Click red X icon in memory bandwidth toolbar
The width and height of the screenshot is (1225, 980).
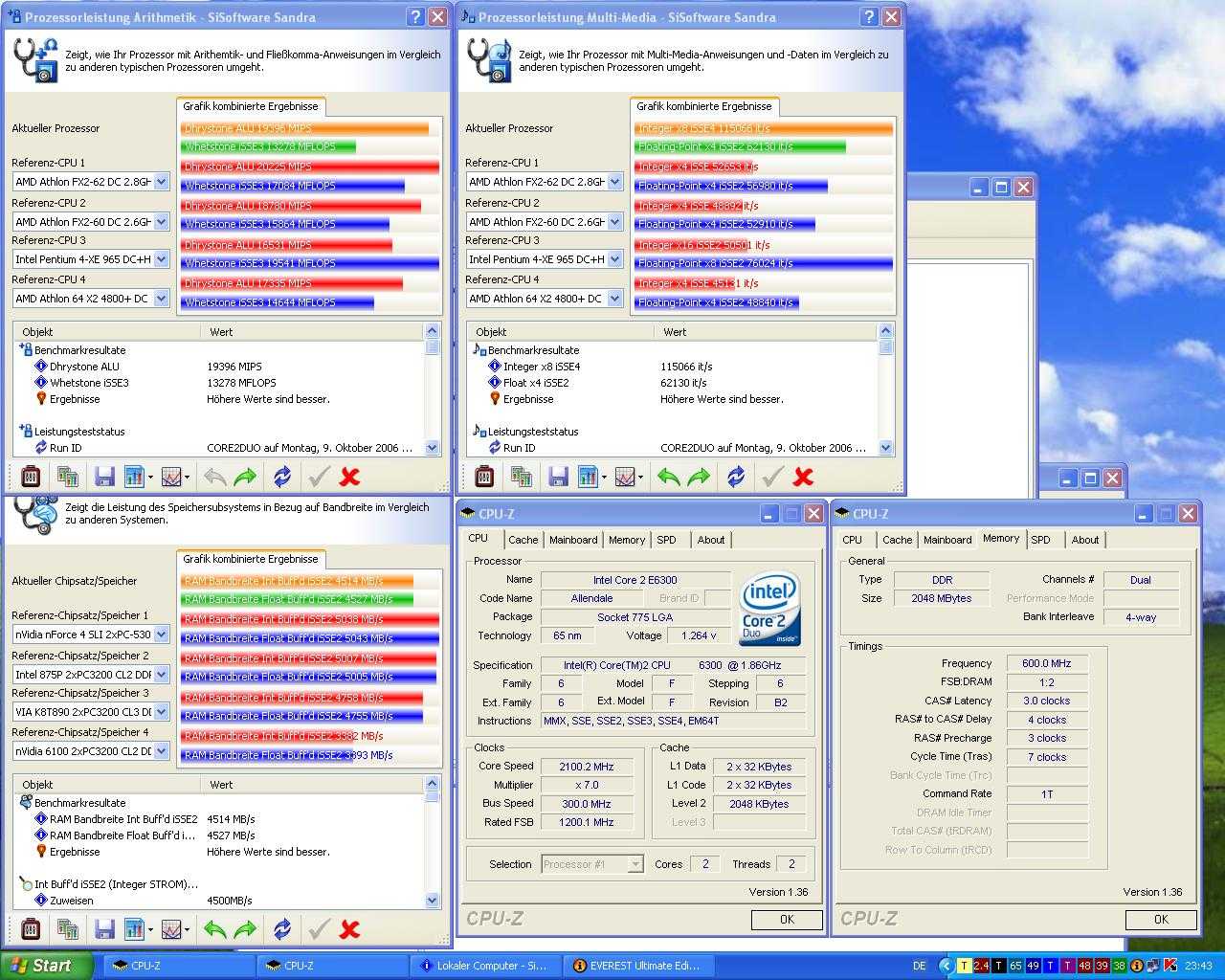(x=349, y=928)
